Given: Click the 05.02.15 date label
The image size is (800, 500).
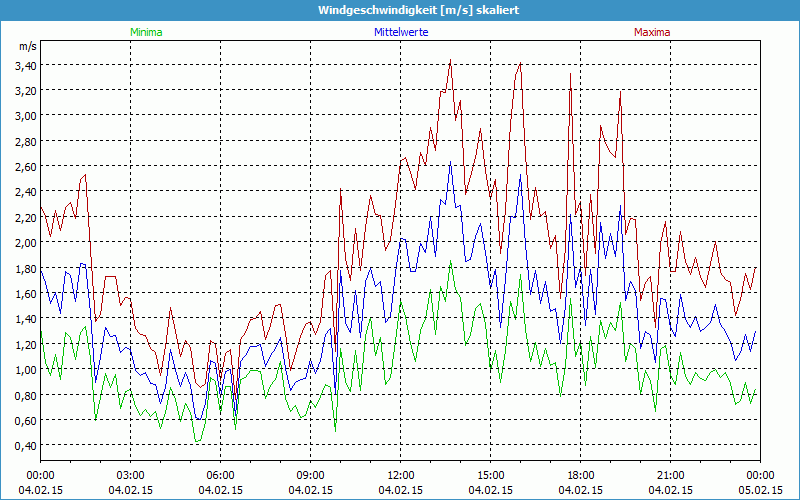Looking at the screenshot, I should tap(760, 490).
